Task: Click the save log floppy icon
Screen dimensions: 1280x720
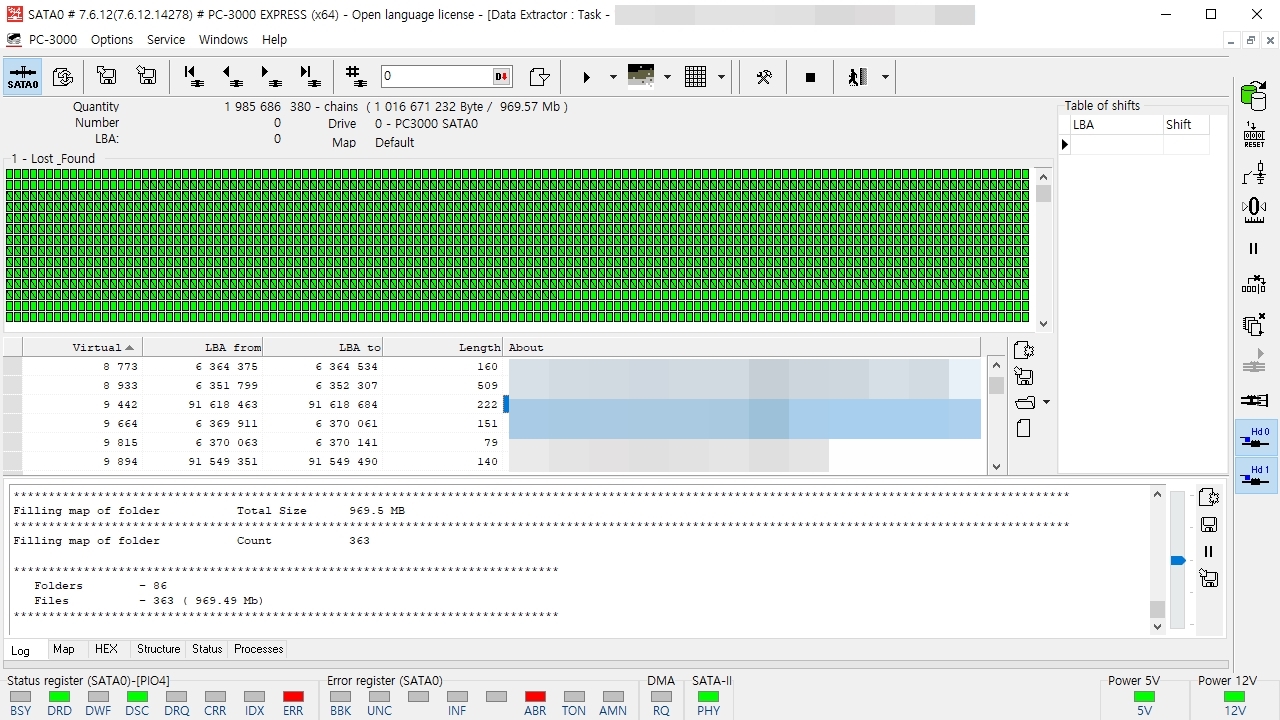Action: click(1208, 525)
